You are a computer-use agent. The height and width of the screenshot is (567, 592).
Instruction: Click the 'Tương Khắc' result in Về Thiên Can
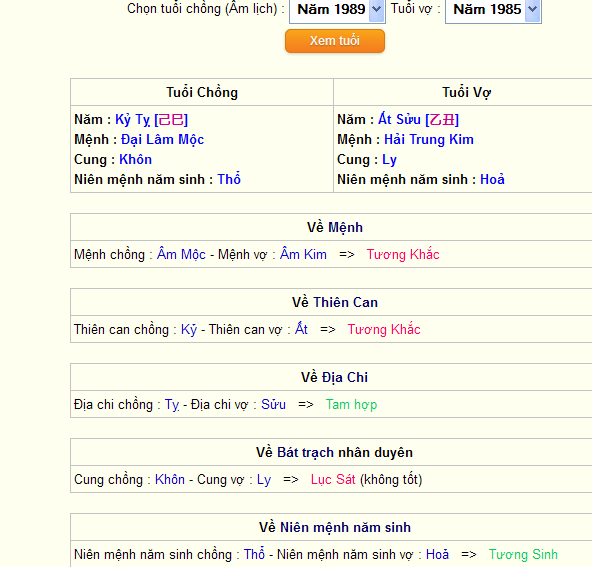point(384,329)
